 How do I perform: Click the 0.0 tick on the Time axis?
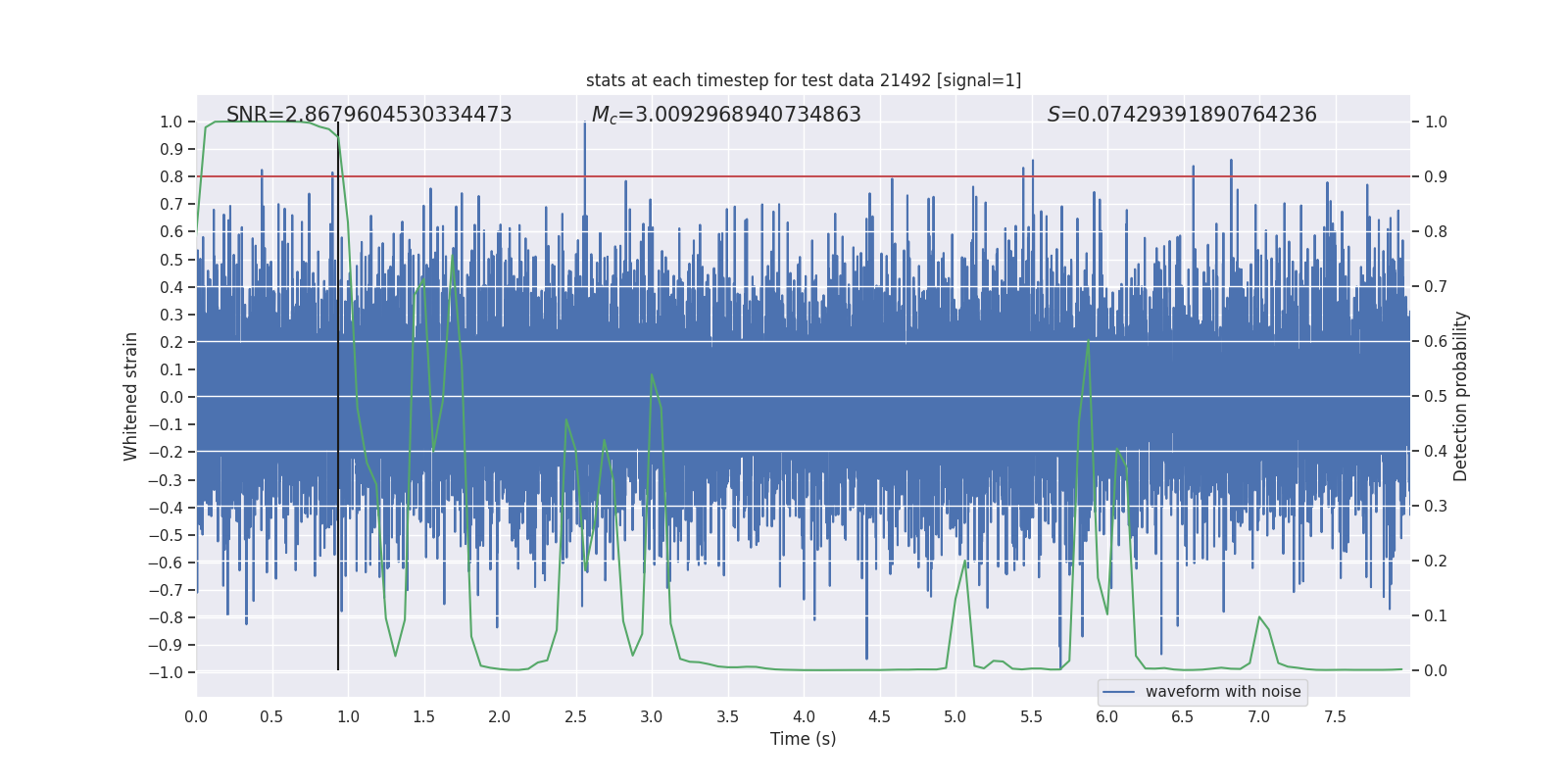click(196, 717)
